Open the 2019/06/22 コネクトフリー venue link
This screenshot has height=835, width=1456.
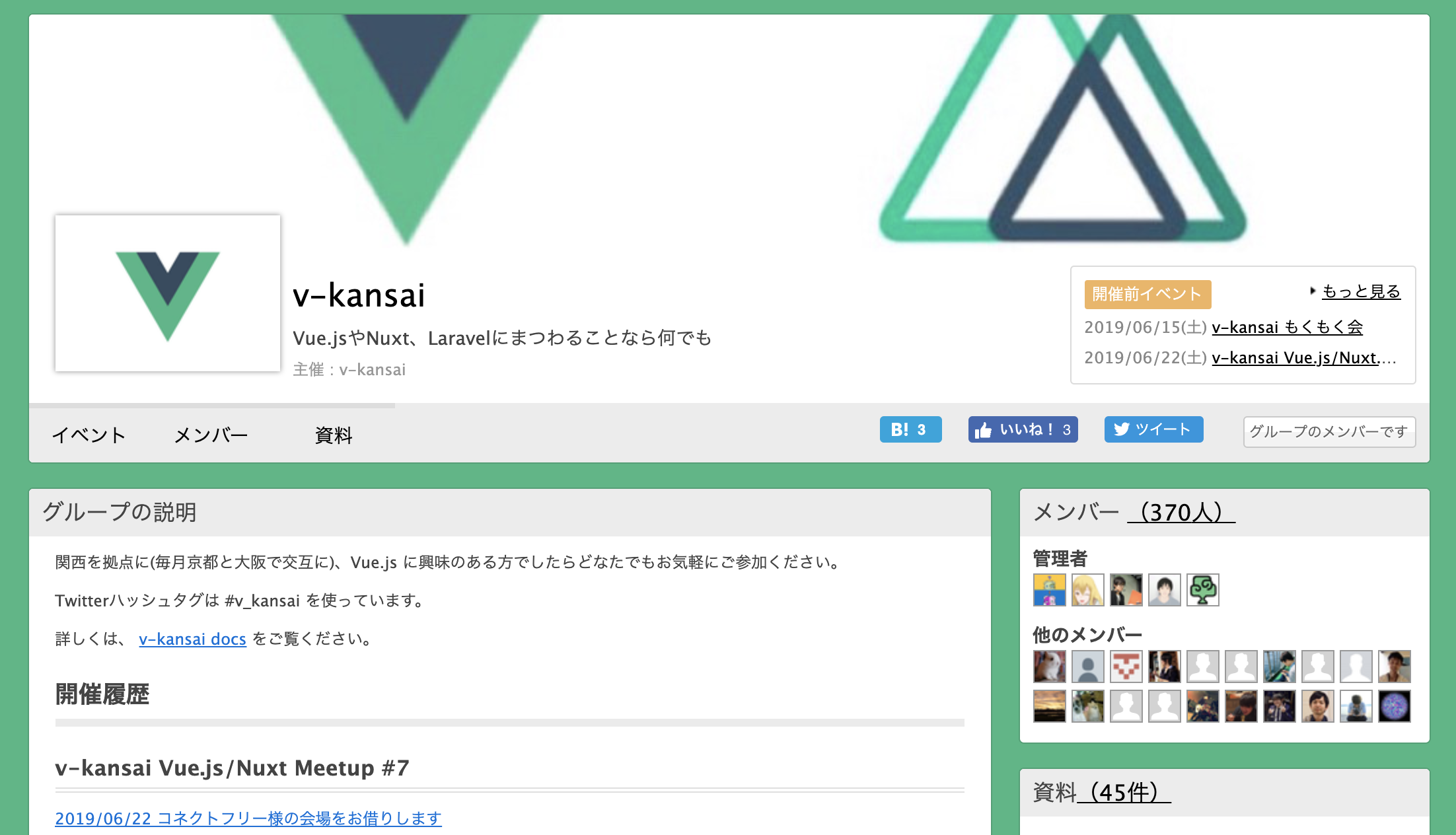(x=248, y=818)
